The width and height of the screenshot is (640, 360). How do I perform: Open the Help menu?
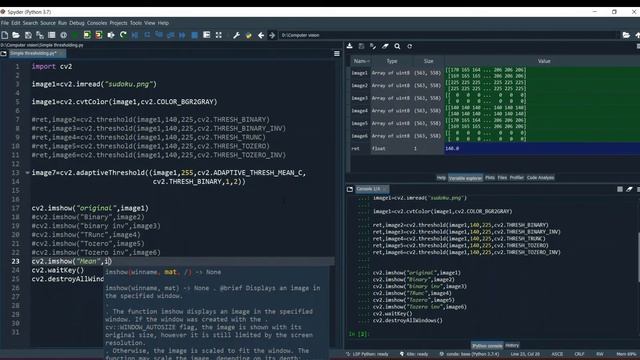pyautogui.click(x=163, y=23)
